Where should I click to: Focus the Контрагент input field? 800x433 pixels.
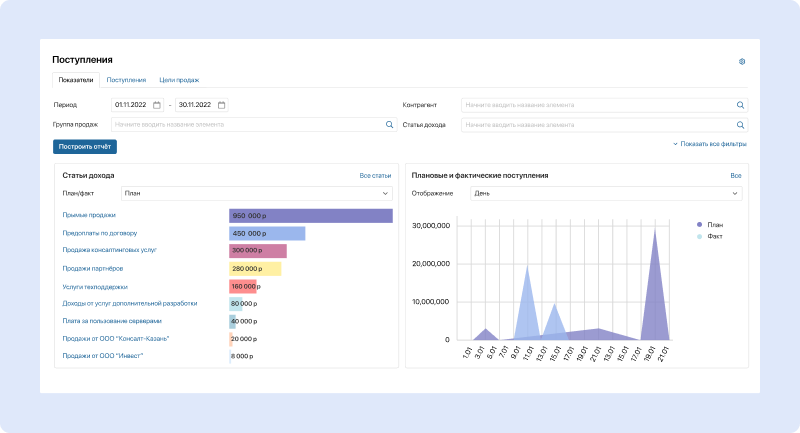click(605, 105)
